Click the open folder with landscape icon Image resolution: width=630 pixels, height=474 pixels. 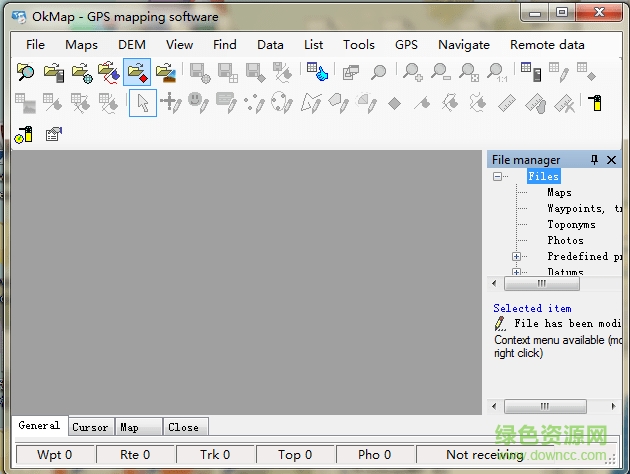[165, 72]
